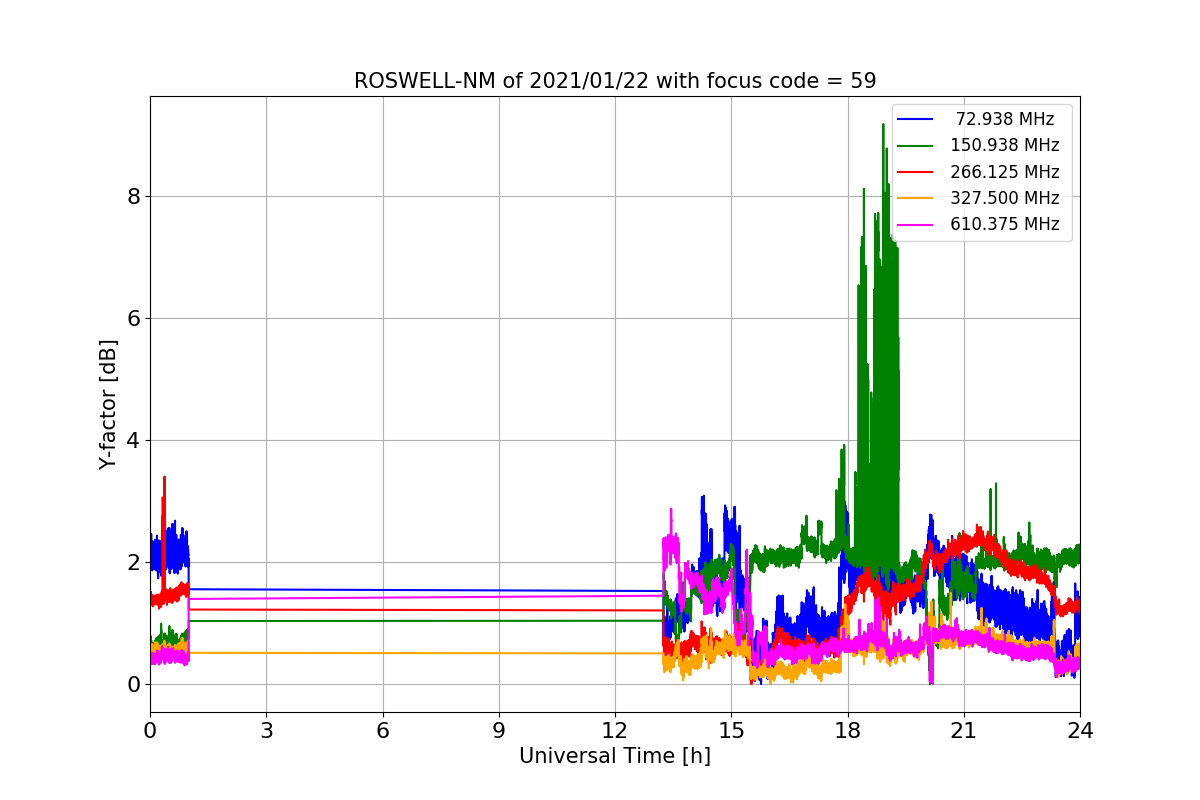Viewport: 1200px width, 800px height.
Task: Click the Universal Time [h] axis label
Action: (x=615, y=757)
